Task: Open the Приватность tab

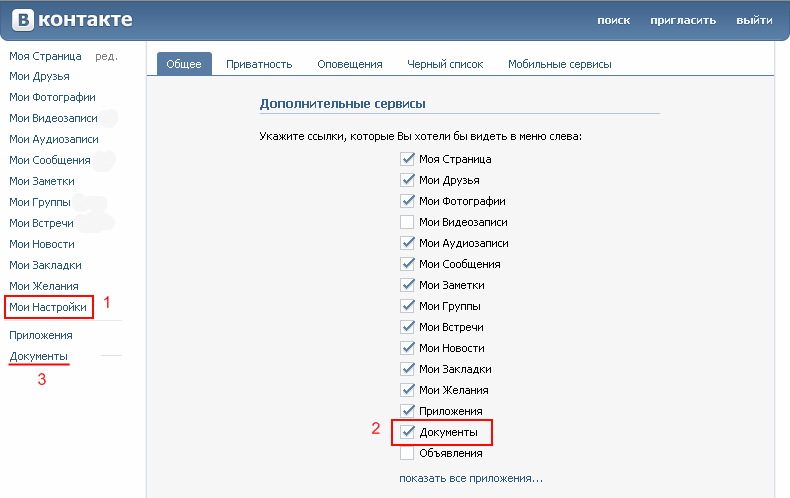Action: (259, 65)
